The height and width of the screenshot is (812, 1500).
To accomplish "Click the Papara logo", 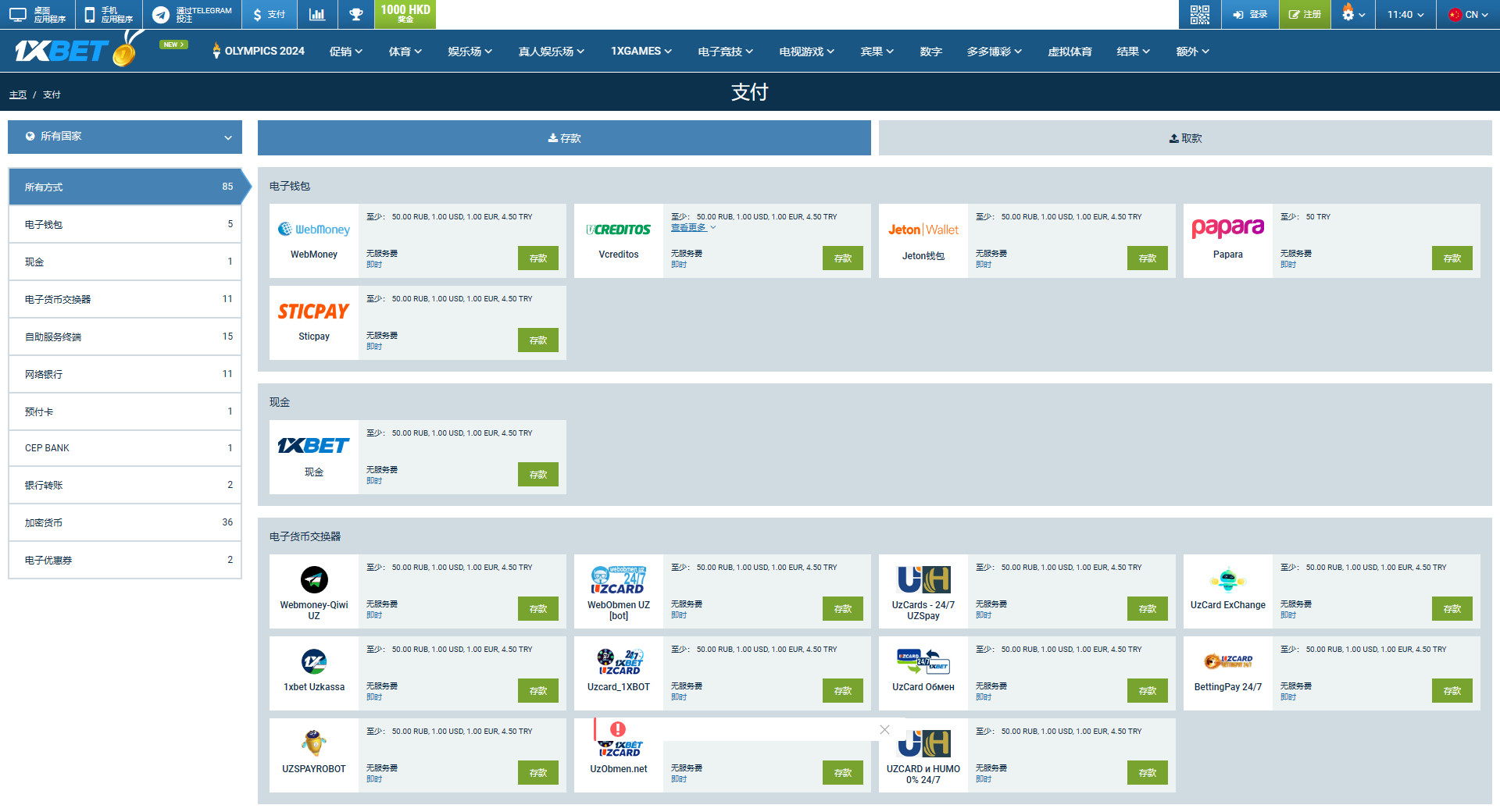I will point(1228,228).
